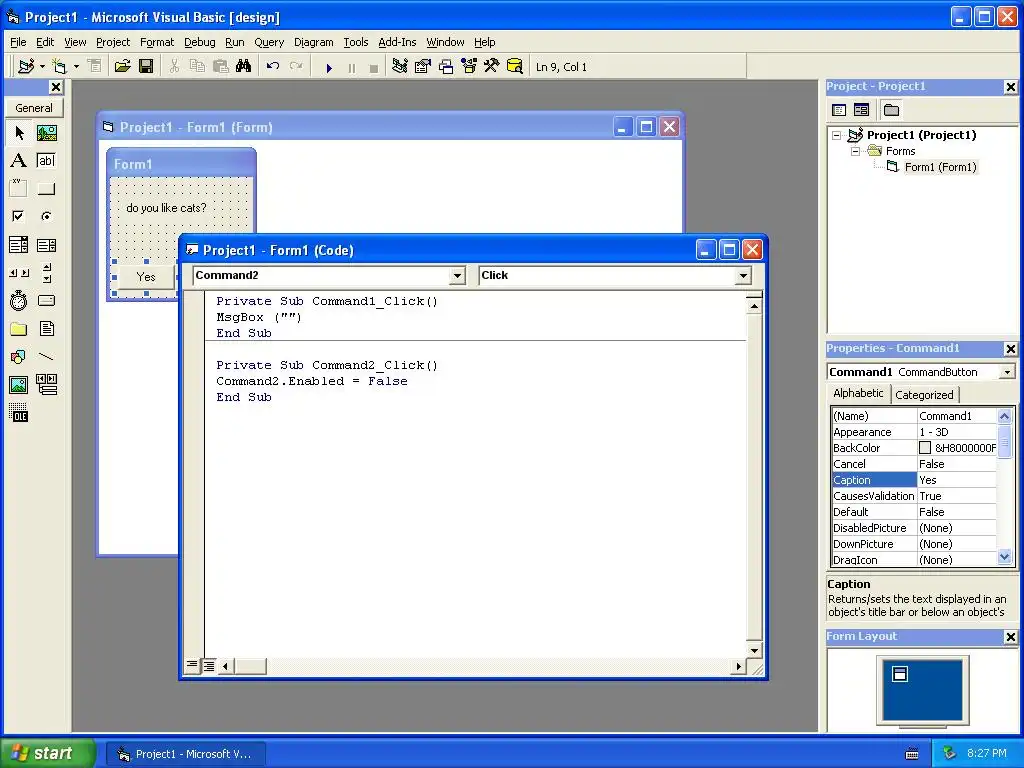Click the Caption property value field
1024x768 pixels.
coord(957,480)
